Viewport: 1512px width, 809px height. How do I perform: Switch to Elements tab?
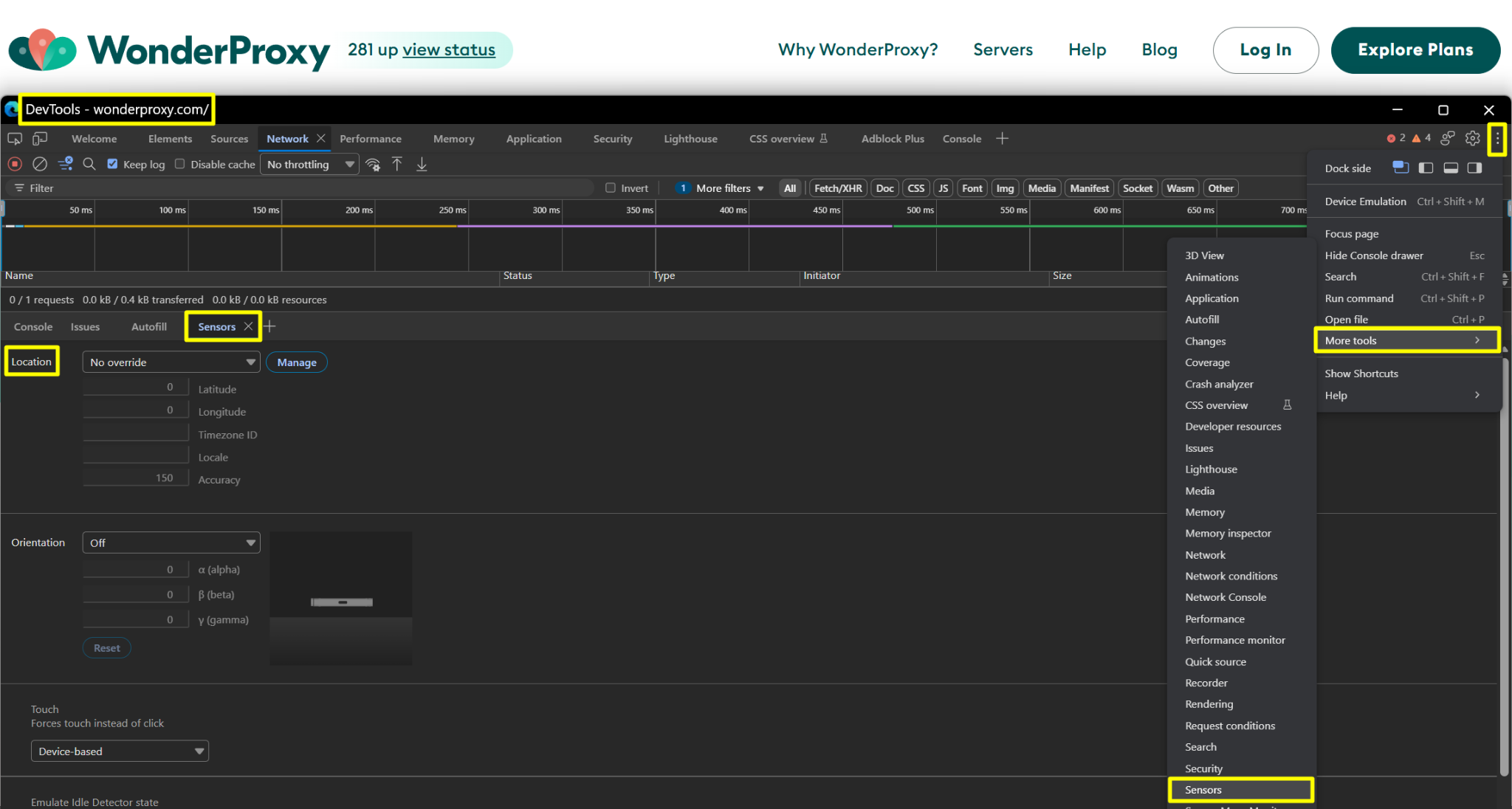pyautogui.click(x=170, y=138)
